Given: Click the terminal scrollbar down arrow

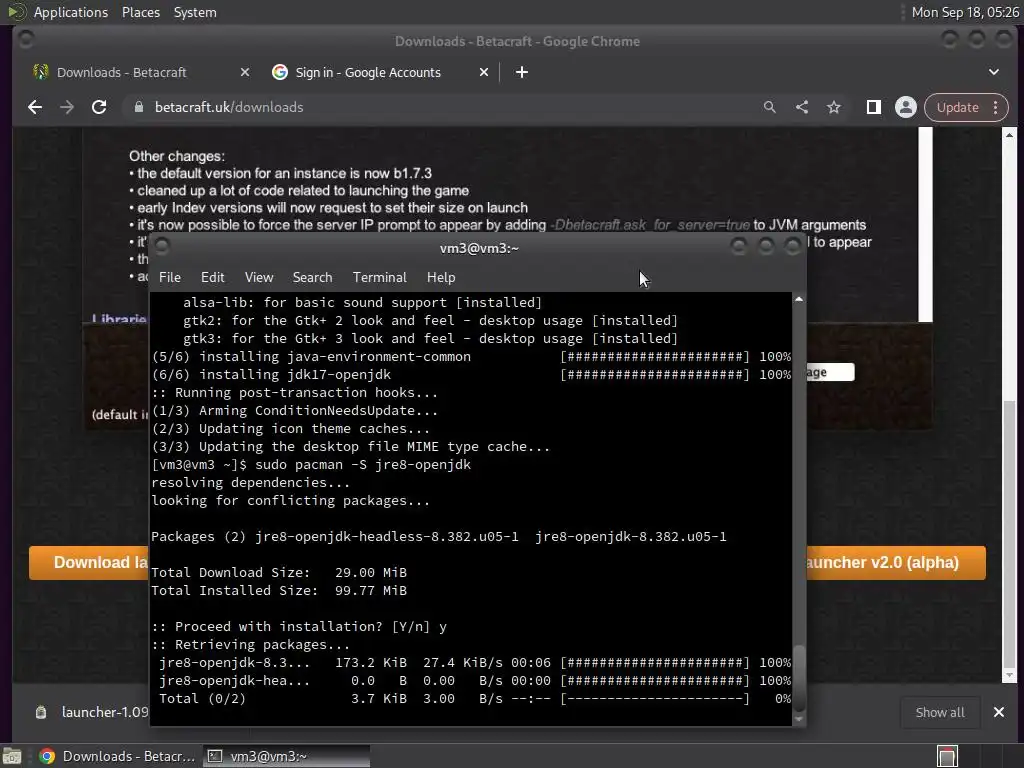Looking at the screenshot, I should pos(799,719).
